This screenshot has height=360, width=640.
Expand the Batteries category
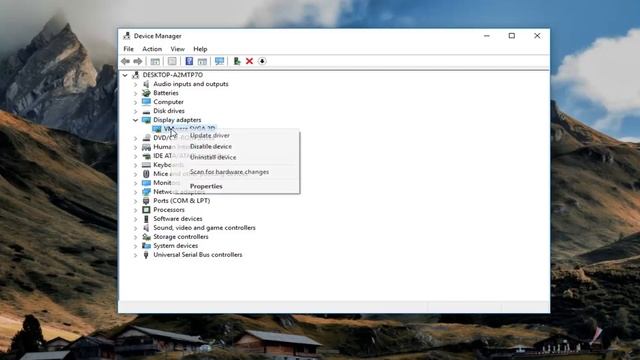click(136, 93)
